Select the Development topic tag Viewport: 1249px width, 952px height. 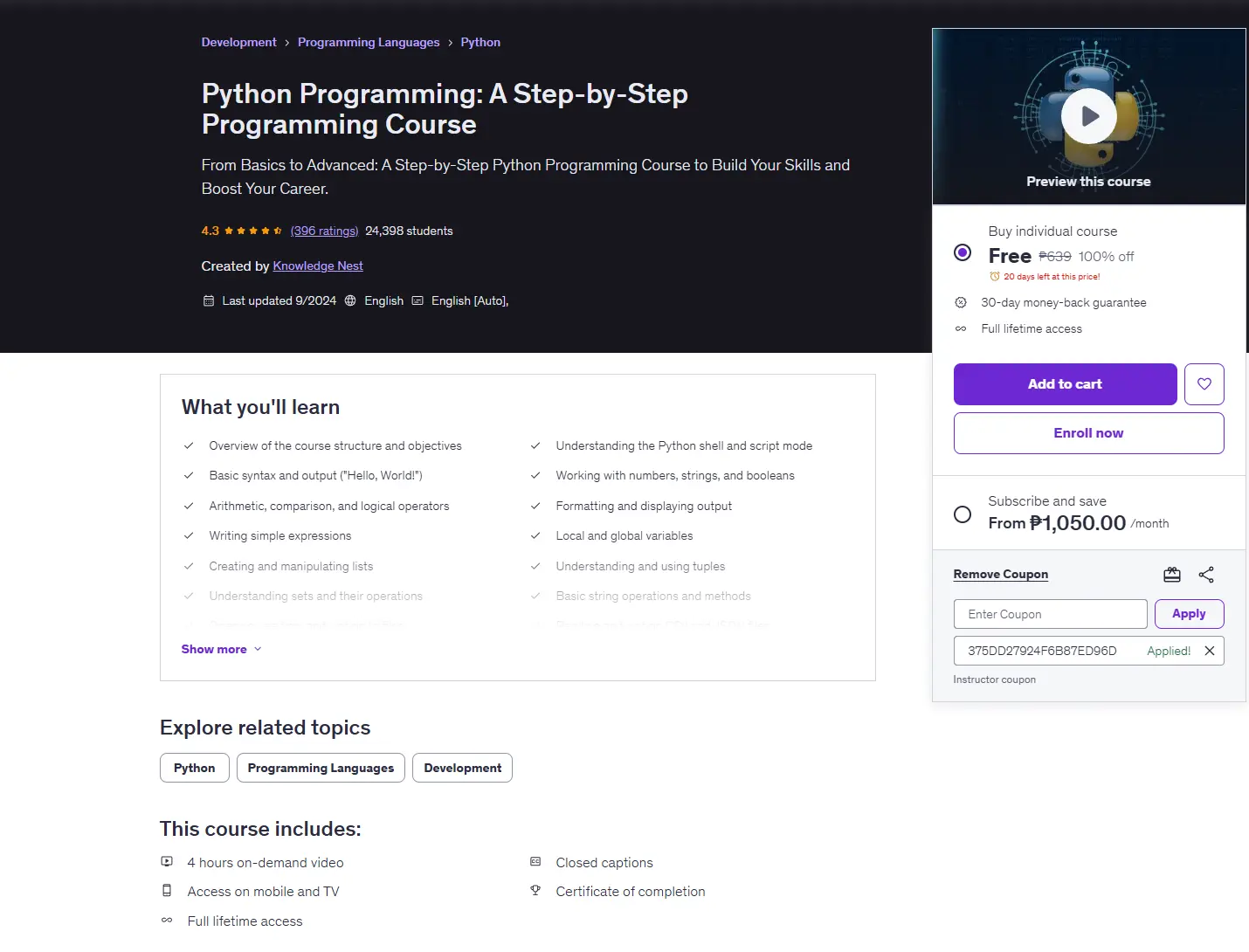(x=462, y=768)
